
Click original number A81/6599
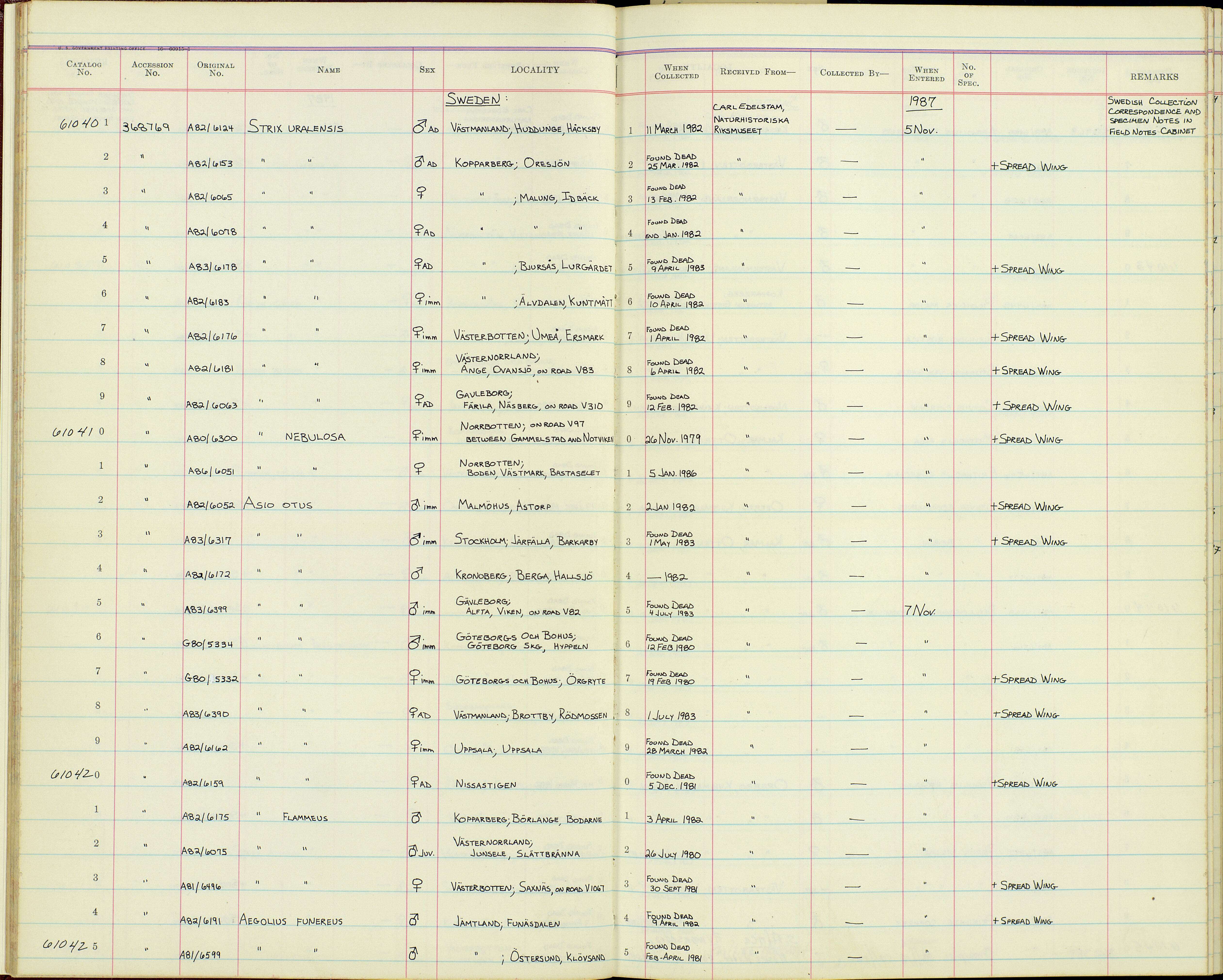(201, 955)
